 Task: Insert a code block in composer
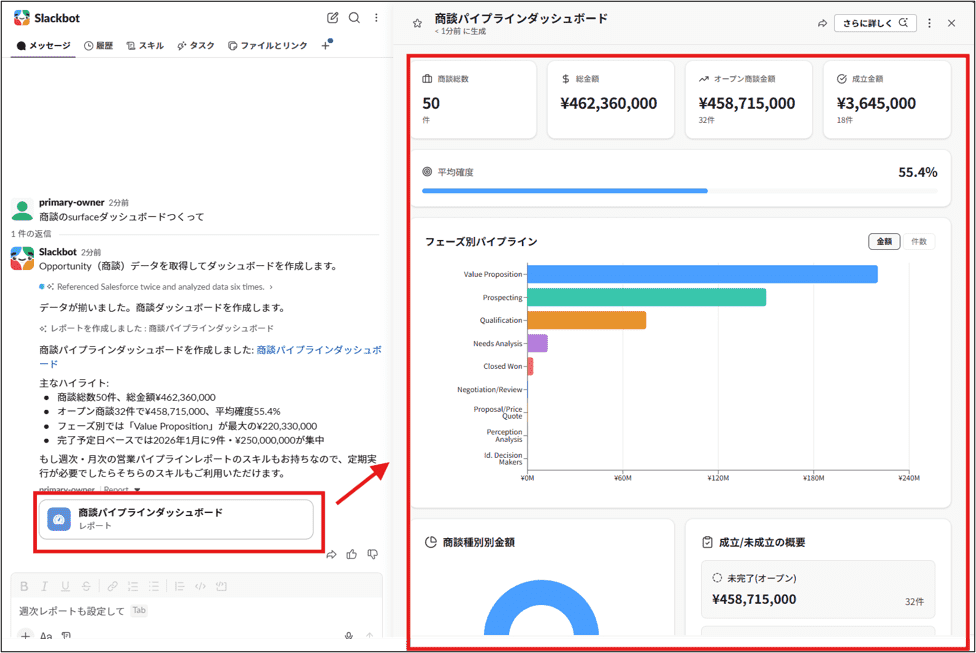[221, 586]
